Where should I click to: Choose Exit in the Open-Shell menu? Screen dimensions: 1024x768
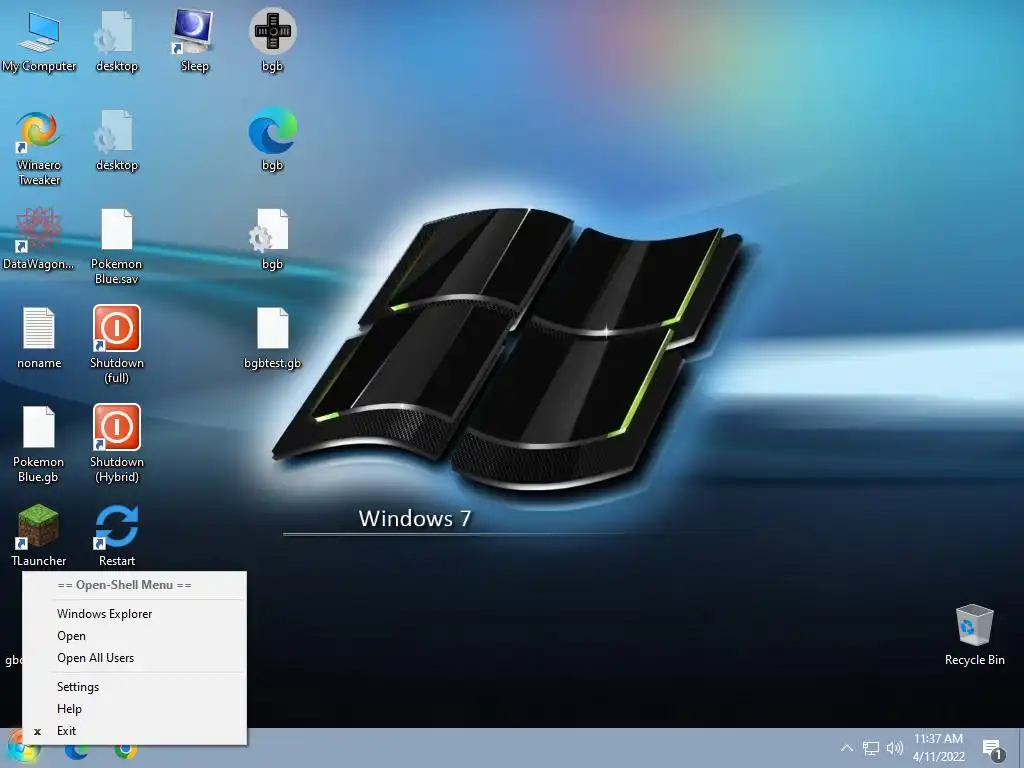click(135, 731)
